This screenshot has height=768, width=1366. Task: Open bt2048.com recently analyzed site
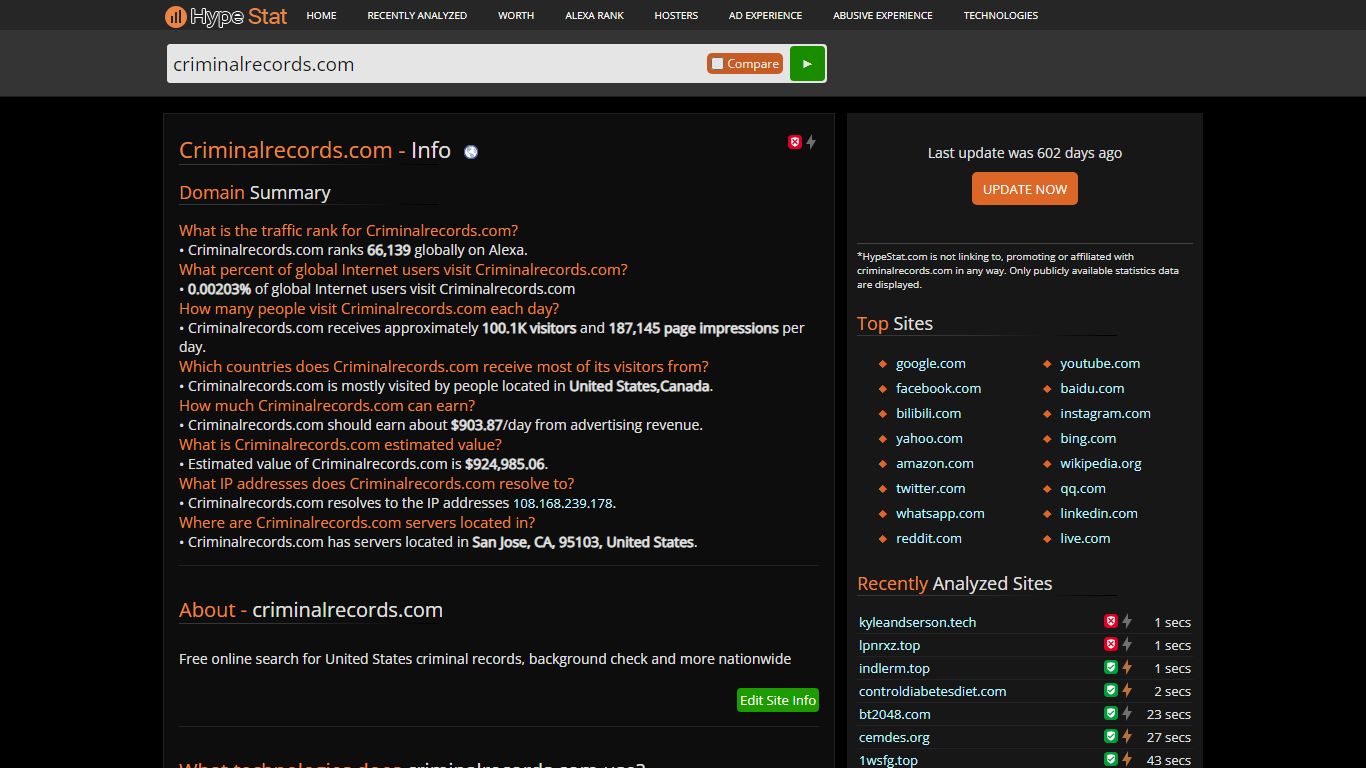[895, 714]
